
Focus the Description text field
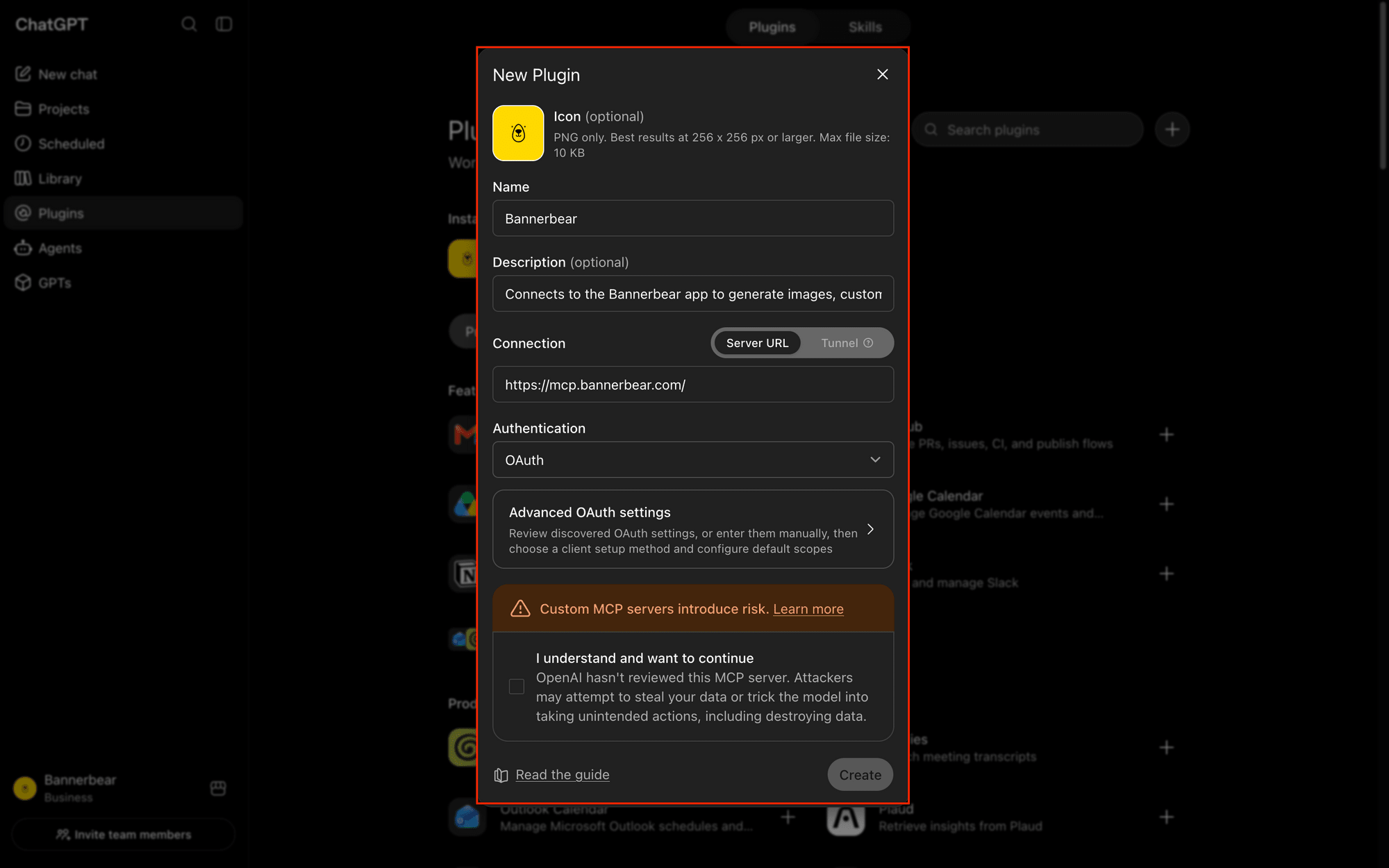[x=693, y=294]
